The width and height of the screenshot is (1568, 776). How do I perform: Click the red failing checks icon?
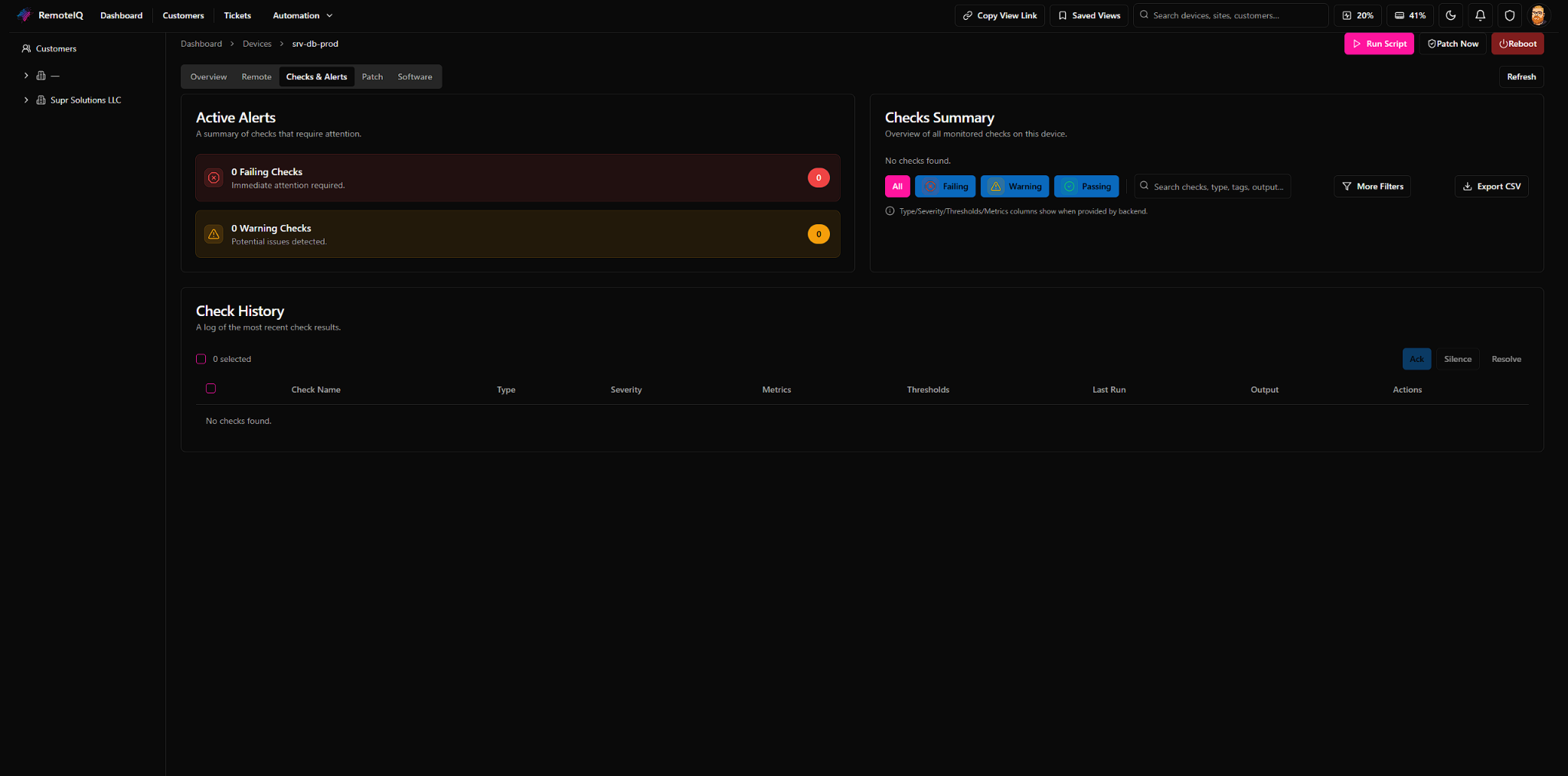point(214,178)
